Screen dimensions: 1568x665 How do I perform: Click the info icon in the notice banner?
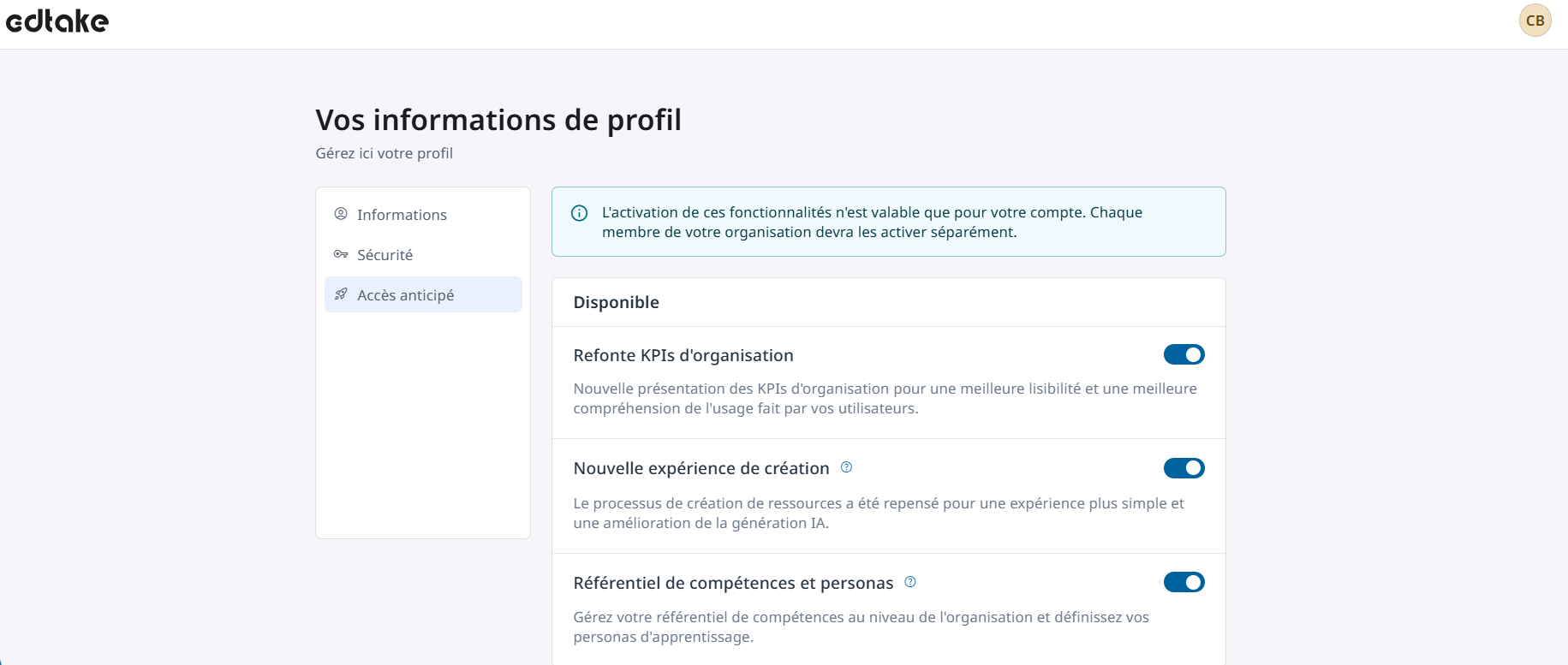pyautogui.click(x=580, y=213)
